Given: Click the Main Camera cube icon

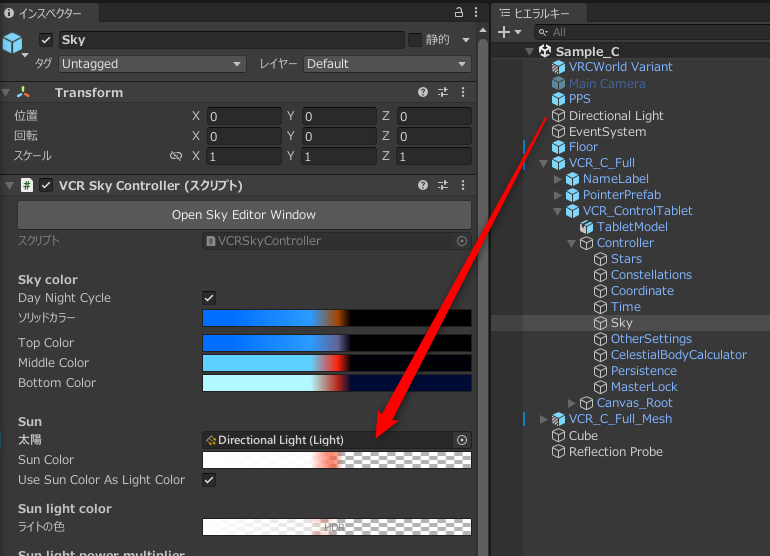Looking at the screenshot, I should pos(558,83).
